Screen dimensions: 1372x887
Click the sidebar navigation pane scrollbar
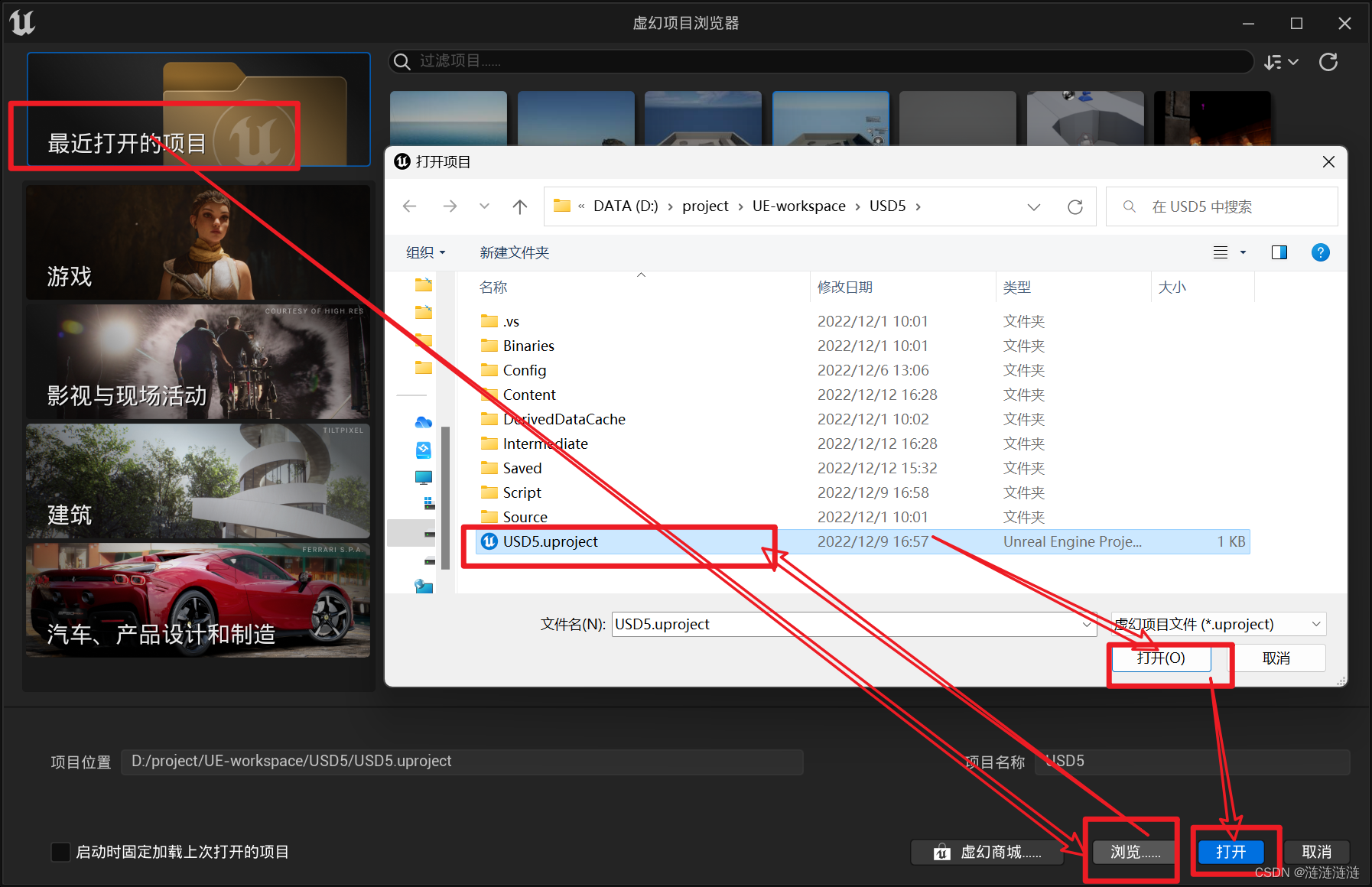click(x=445, y=497)
